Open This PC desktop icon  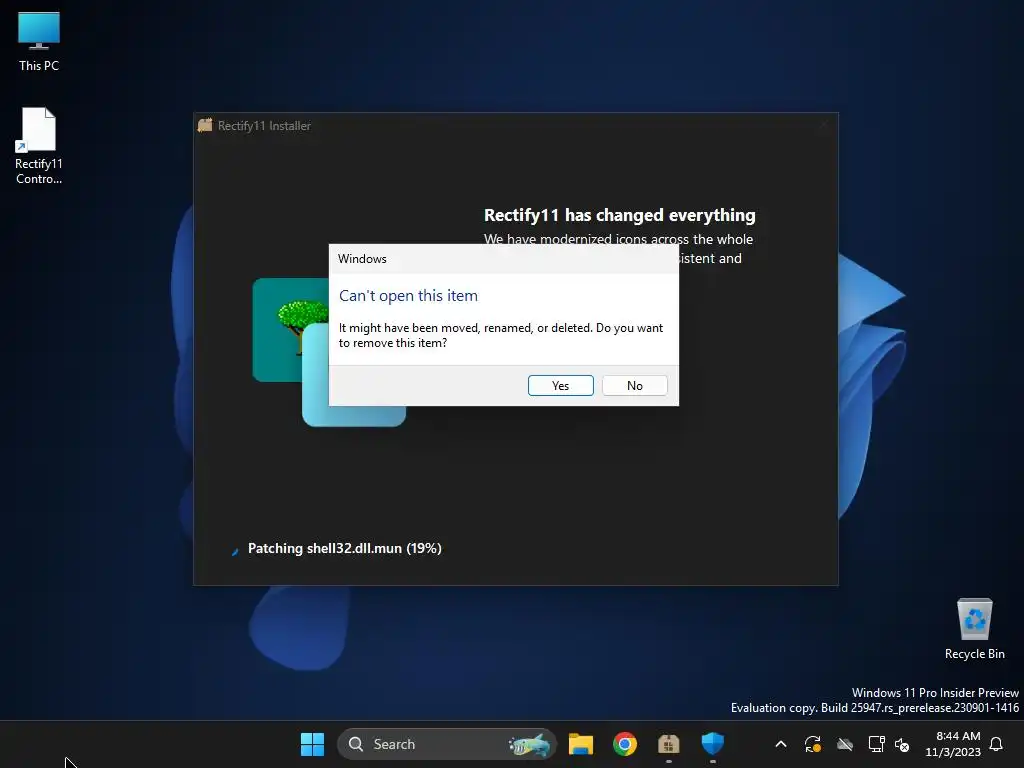click(x=39, y=42)
